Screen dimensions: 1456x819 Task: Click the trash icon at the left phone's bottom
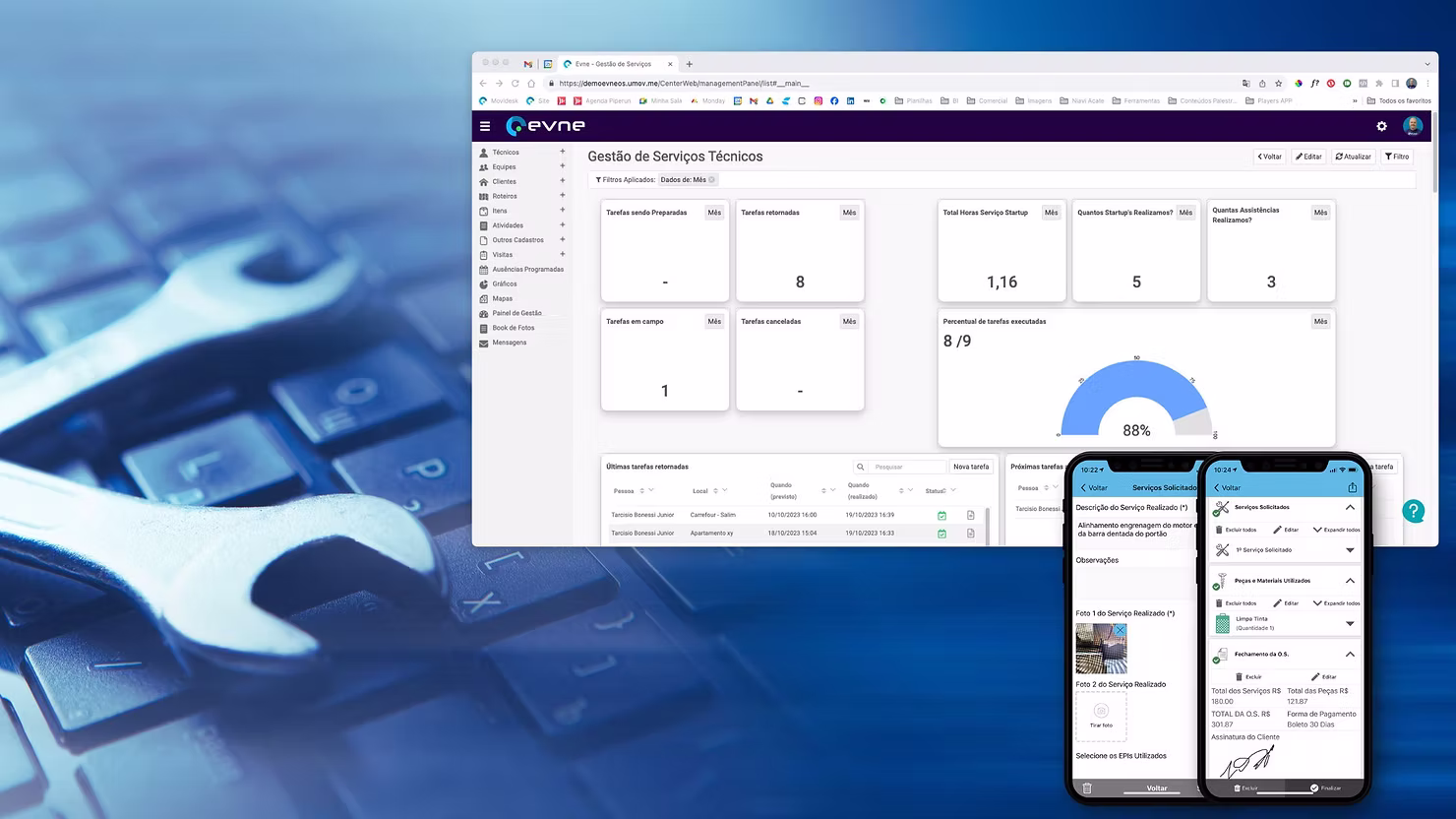click(1087, 788)
